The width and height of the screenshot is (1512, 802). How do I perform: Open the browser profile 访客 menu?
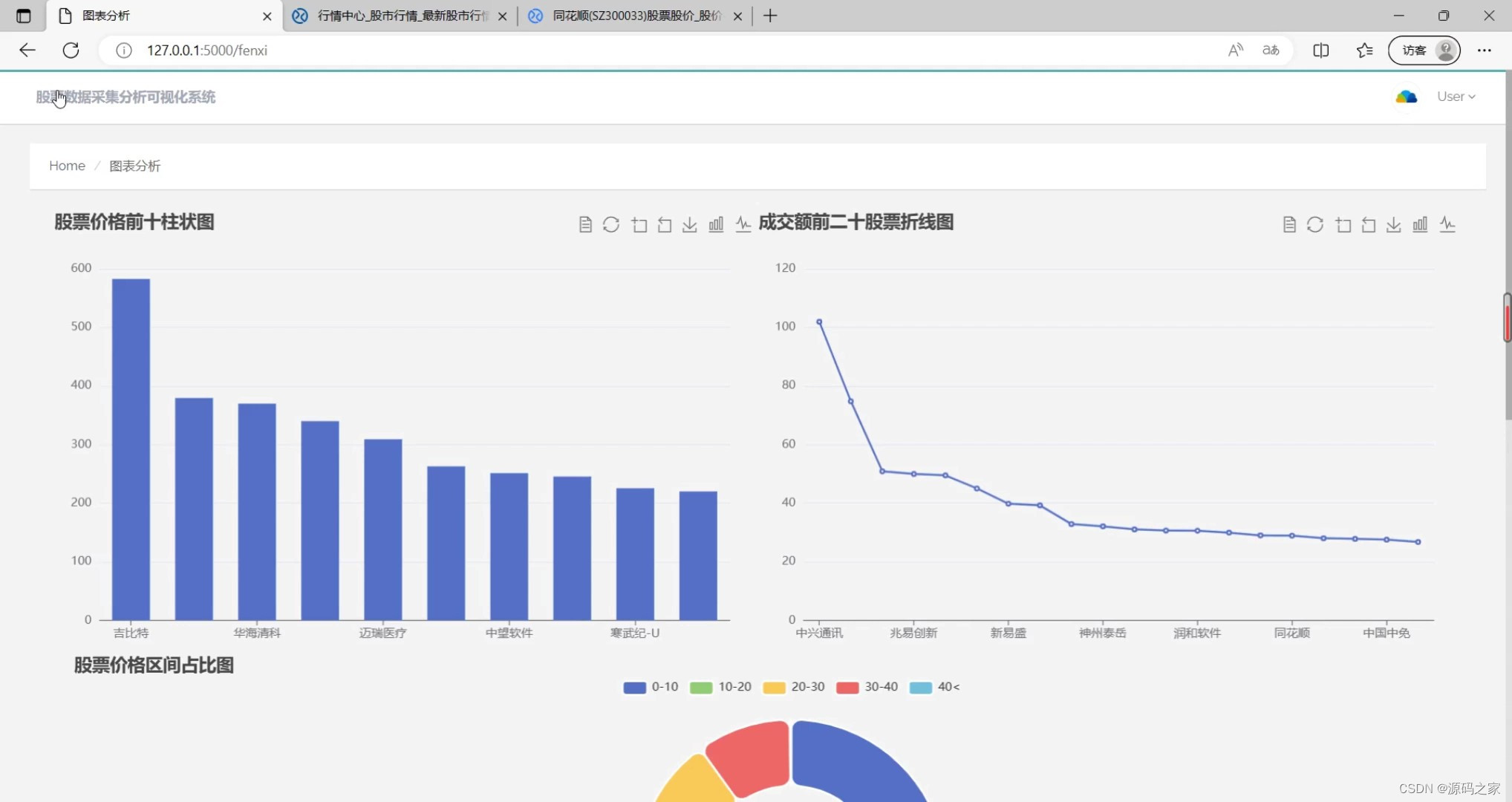pyautogui.click(x=1423, y=50)
